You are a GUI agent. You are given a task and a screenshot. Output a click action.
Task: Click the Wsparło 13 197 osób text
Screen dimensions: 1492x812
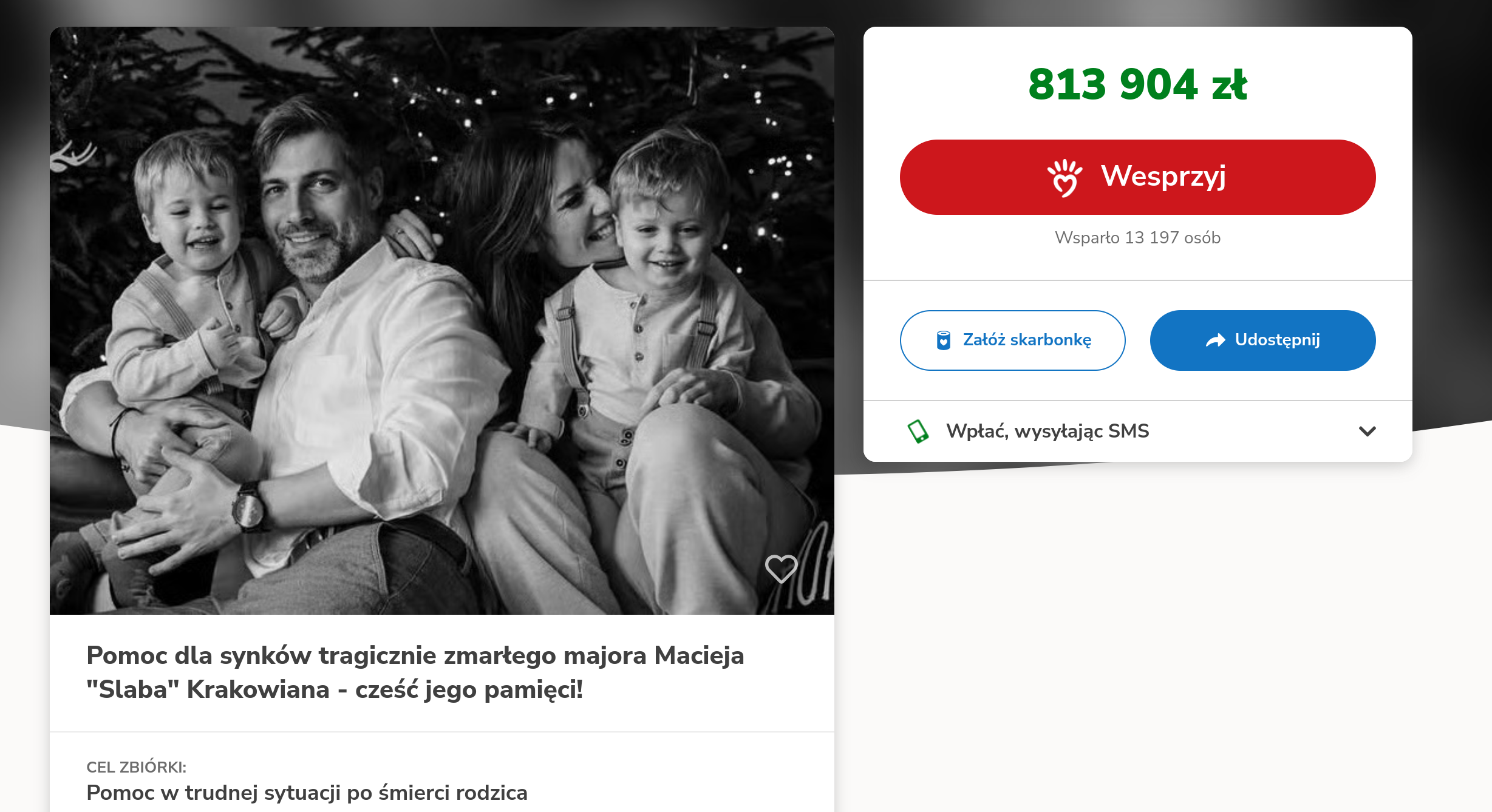[1137, 237]
